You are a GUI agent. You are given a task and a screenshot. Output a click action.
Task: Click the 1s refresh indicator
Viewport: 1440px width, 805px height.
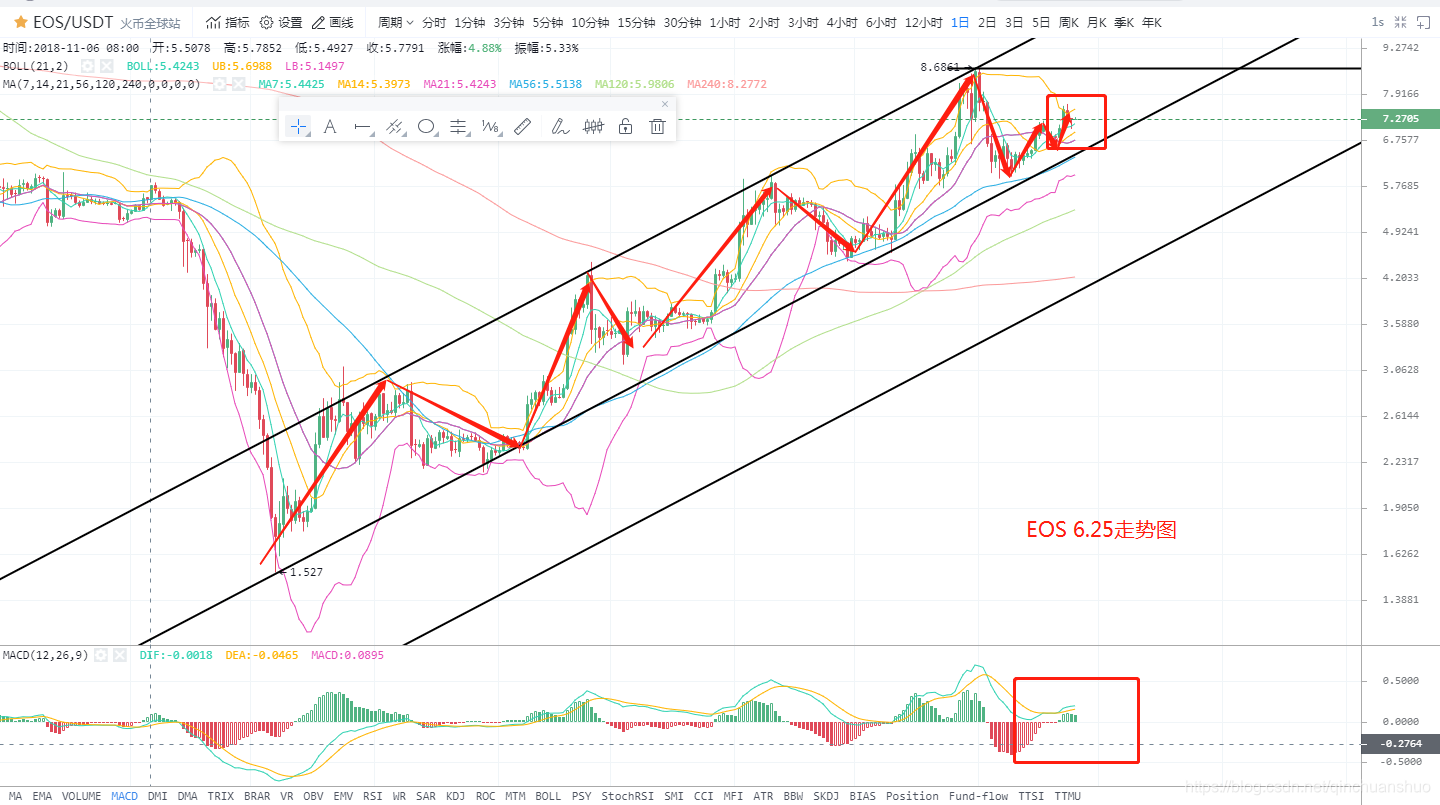point(1378,22)
